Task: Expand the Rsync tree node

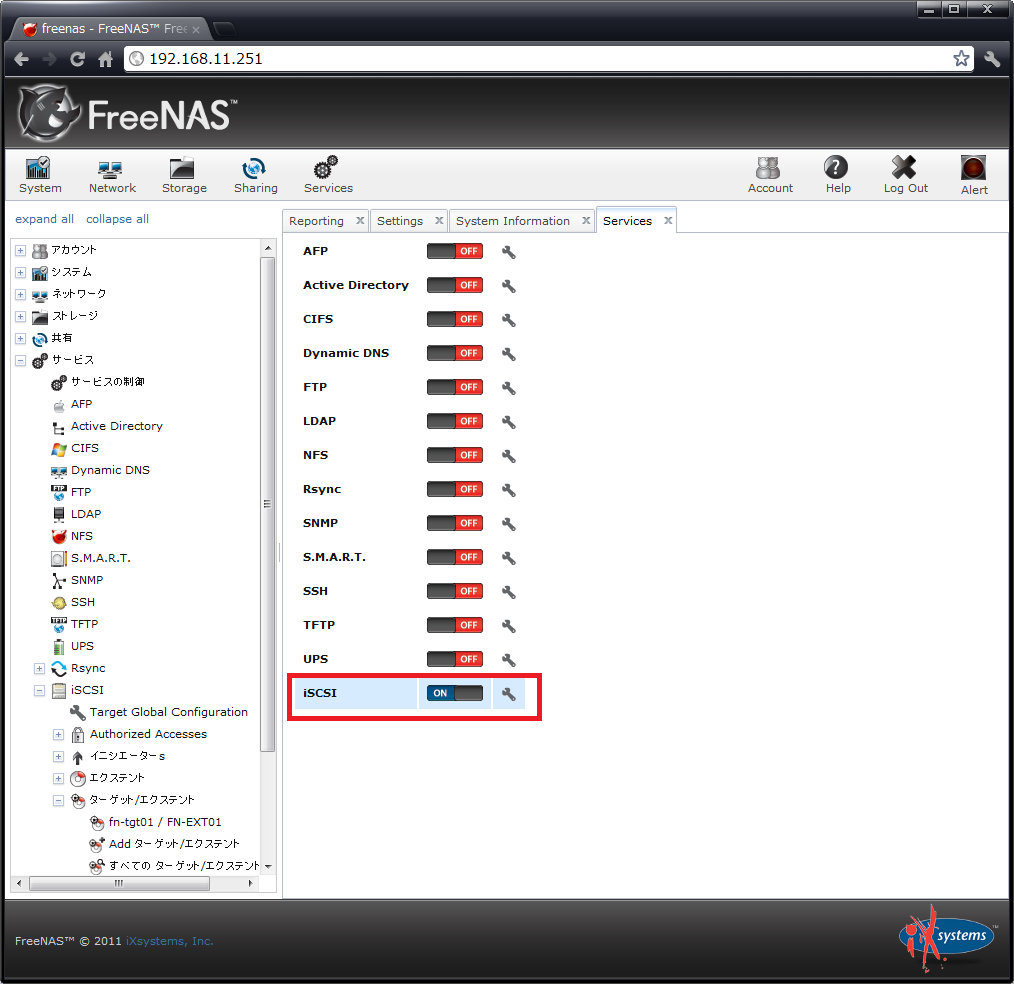Action: [39, 668]
